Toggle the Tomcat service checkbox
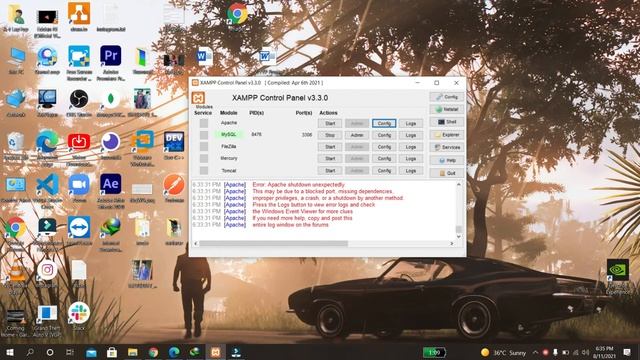Image resolution: width=640 pixels, height=360 pixels. 204,170
